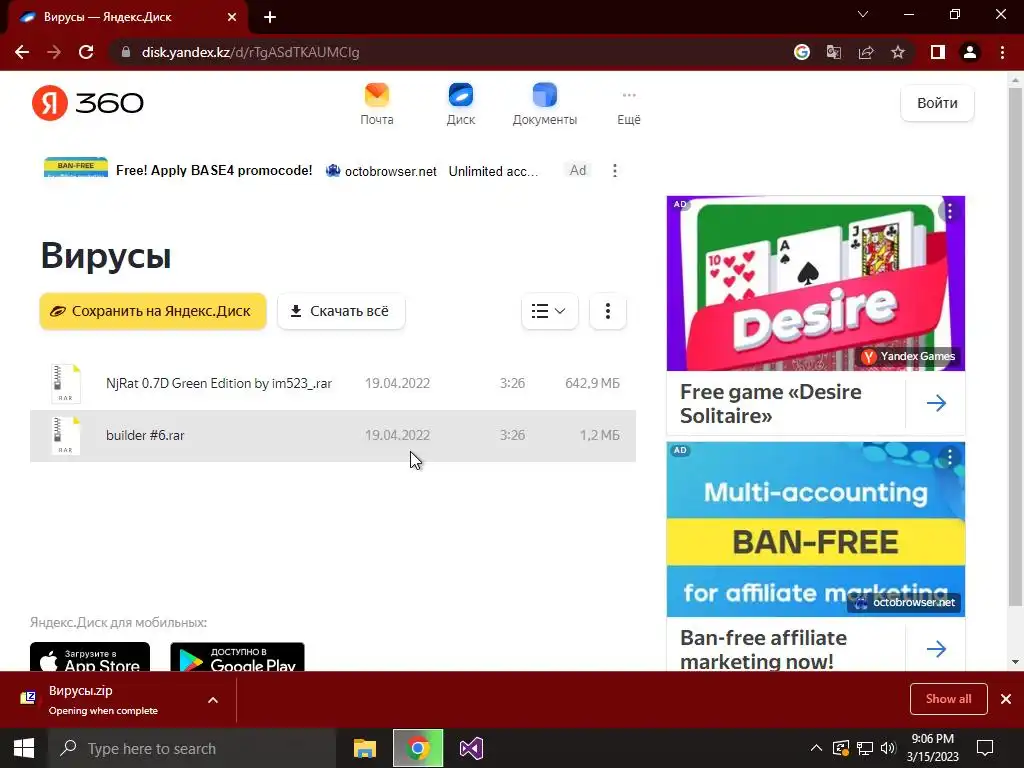
Task: Open Desire Solitaire ad image
Action: point(816,283)
